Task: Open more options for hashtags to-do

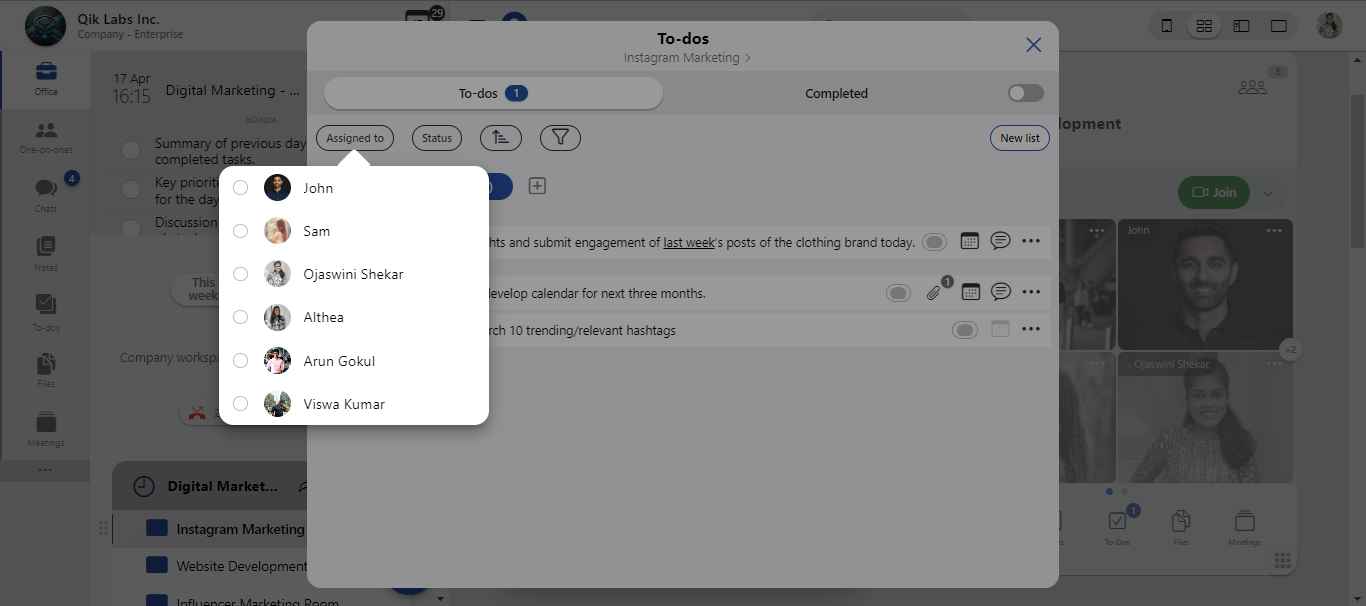Action: (1031, 330)
